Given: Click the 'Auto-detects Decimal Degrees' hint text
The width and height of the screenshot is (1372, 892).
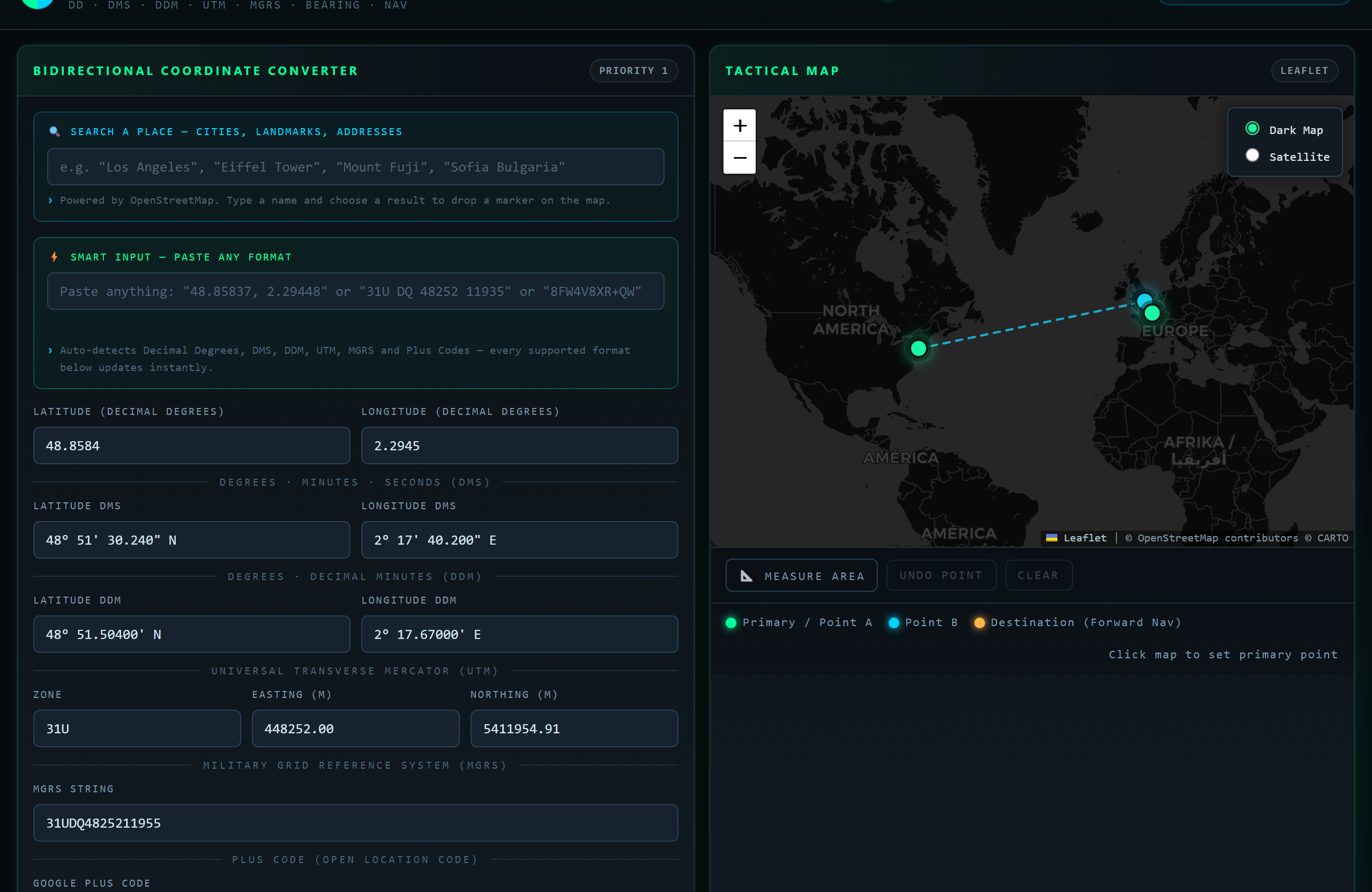Looking at the screenshot, I should pos(345,359).
